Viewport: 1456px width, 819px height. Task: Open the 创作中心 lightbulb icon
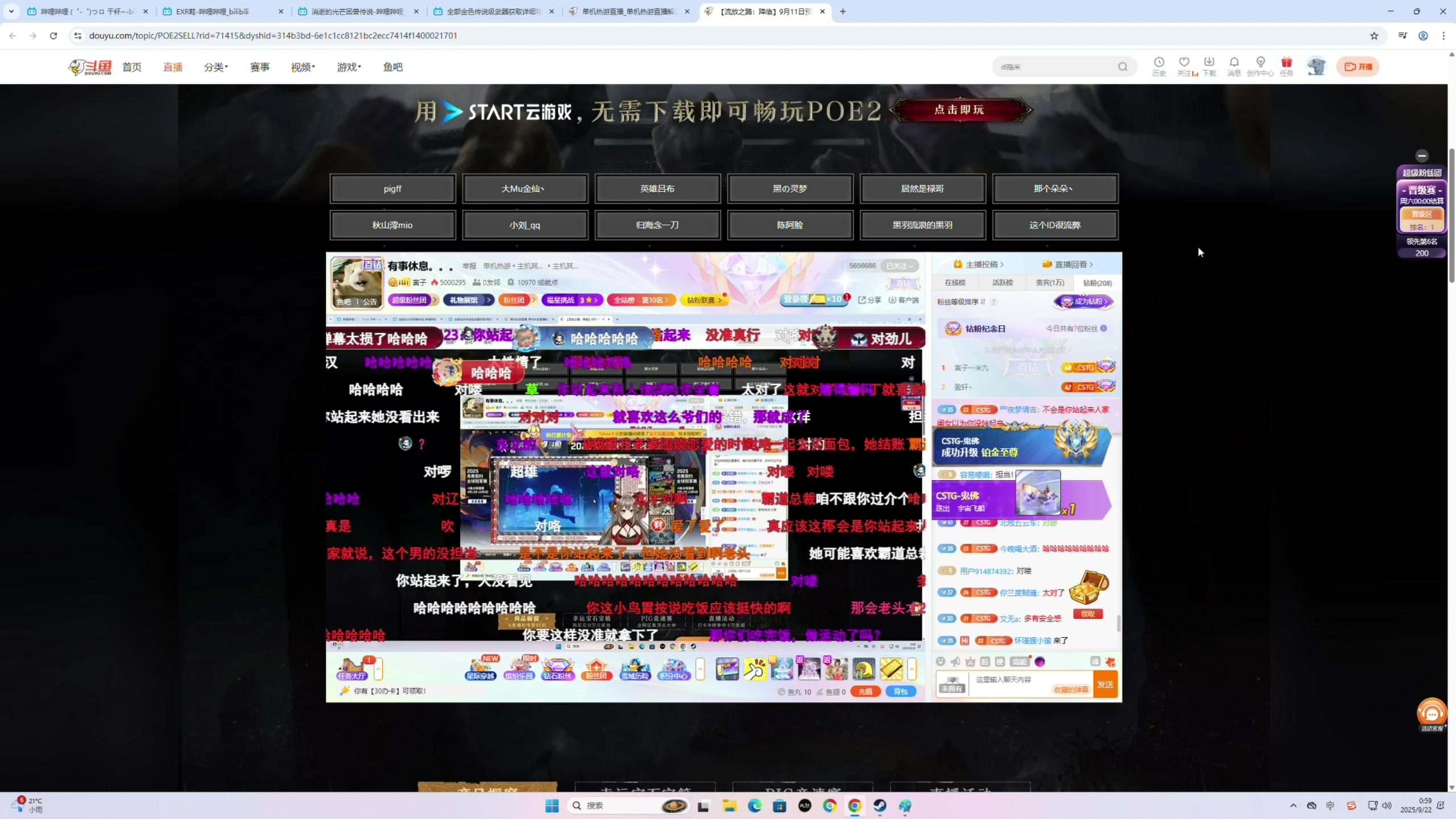coord(1260,66)
